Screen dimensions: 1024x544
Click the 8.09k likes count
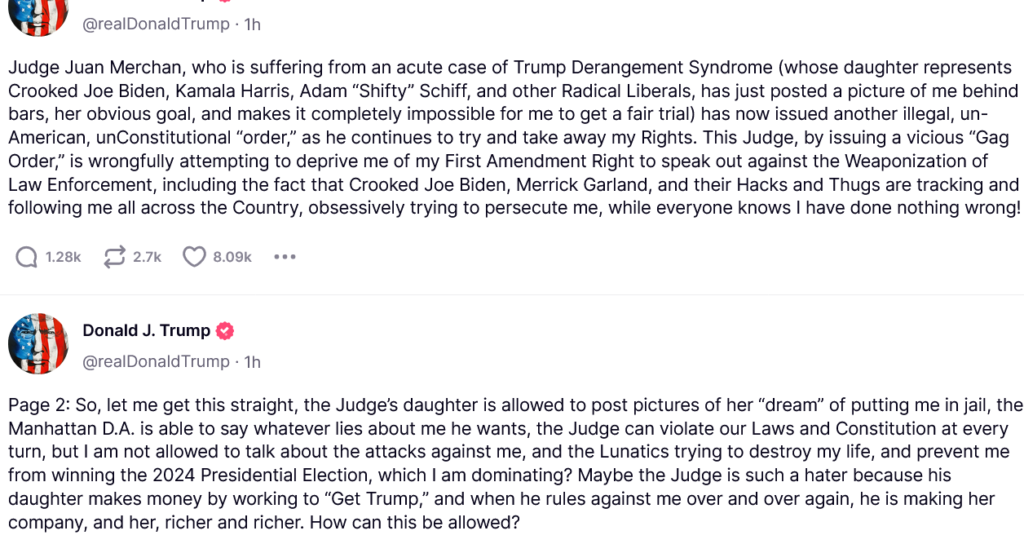pos(232,257)
